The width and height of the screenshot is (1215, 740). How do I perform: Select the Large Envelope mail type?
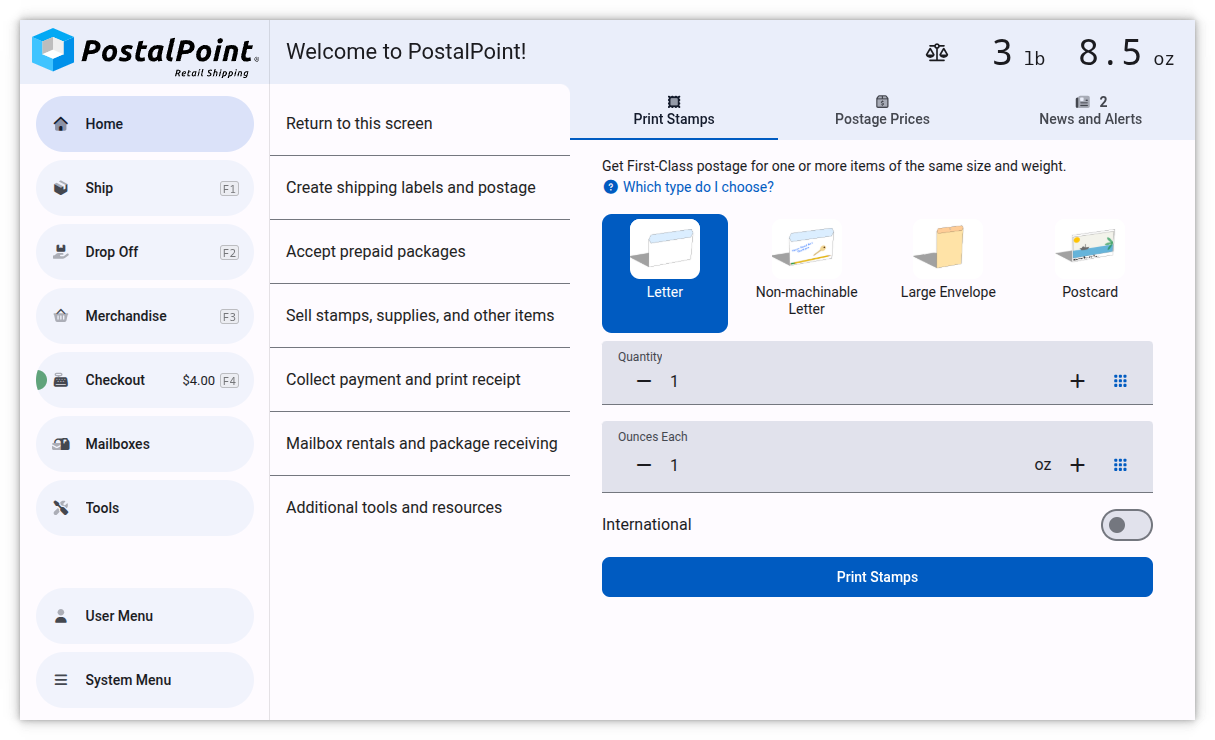click(x=947, y=260)
